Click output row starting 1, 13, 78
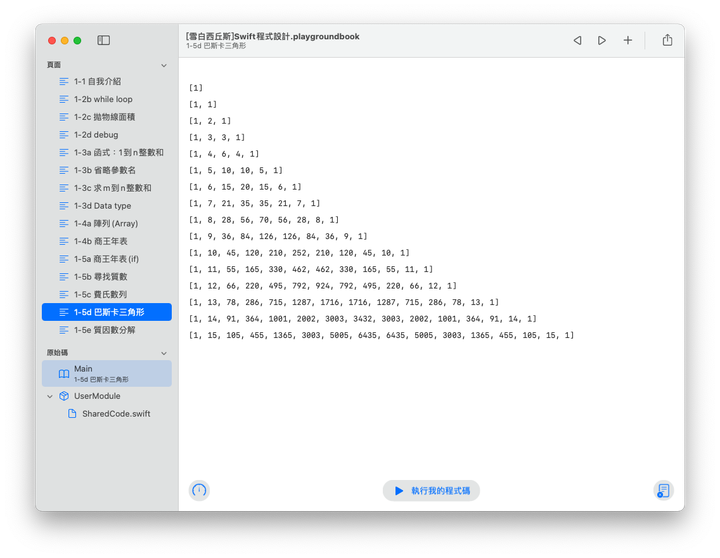720x558 pixels. click(344, 303)
